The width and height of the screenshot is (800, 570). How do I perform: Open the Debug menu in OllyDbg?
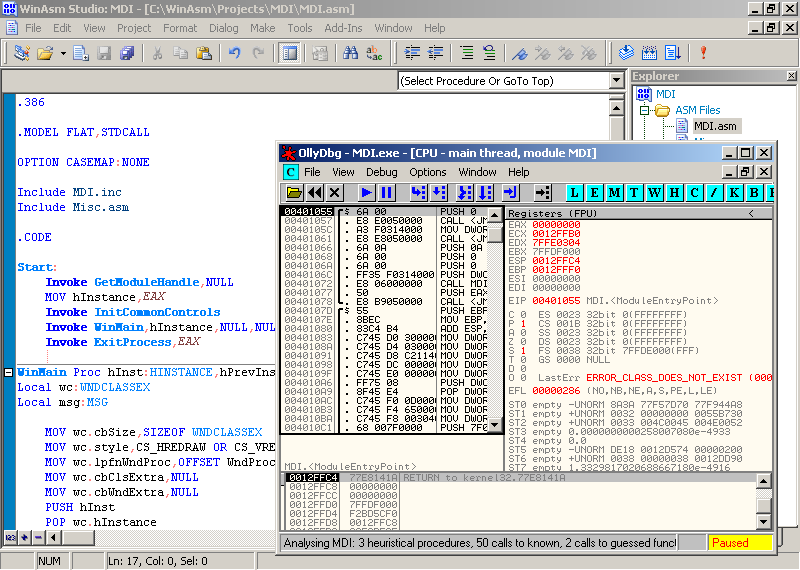click(381, 172)
